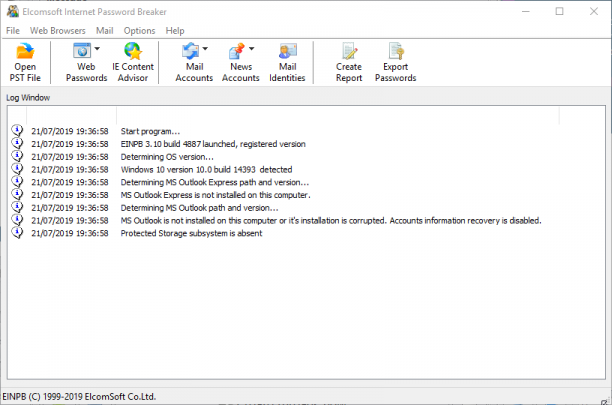Expand the News Accounts dropdown arrow
This screenshot has width=612, height=405.
pos(252,48)
